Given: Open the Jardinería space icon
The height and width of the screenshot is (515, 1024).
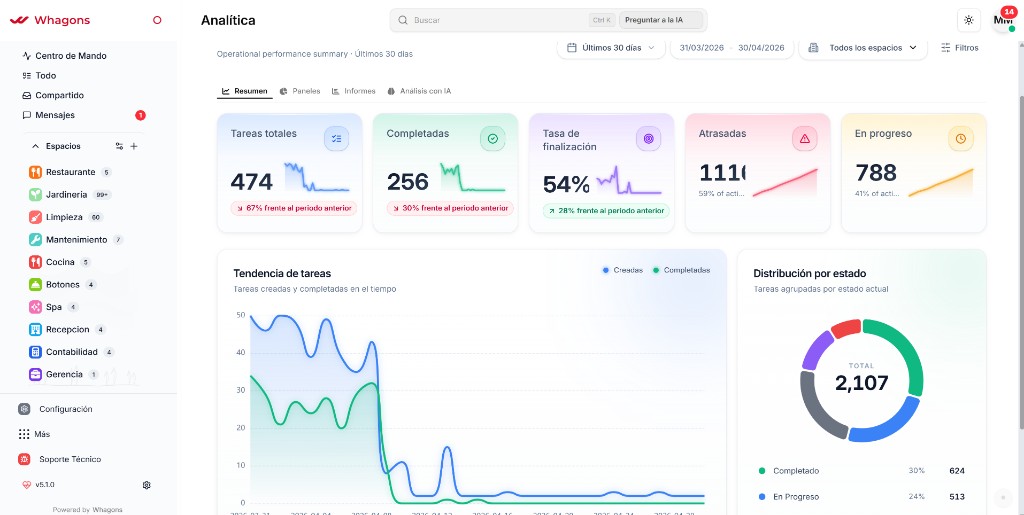Looking at the screenshot, I should tap(35, 195).
